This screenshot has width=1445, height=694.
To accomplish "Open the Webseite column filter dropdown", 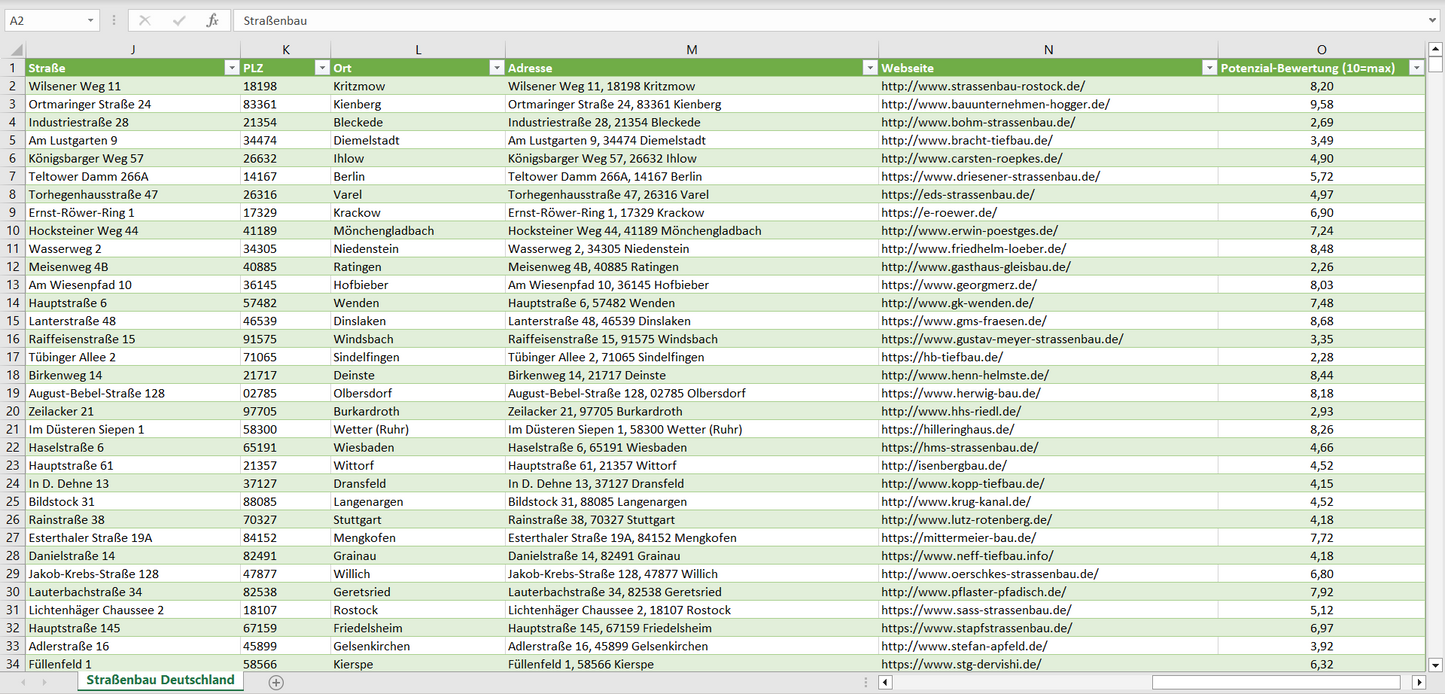I will click(1208, 68).
